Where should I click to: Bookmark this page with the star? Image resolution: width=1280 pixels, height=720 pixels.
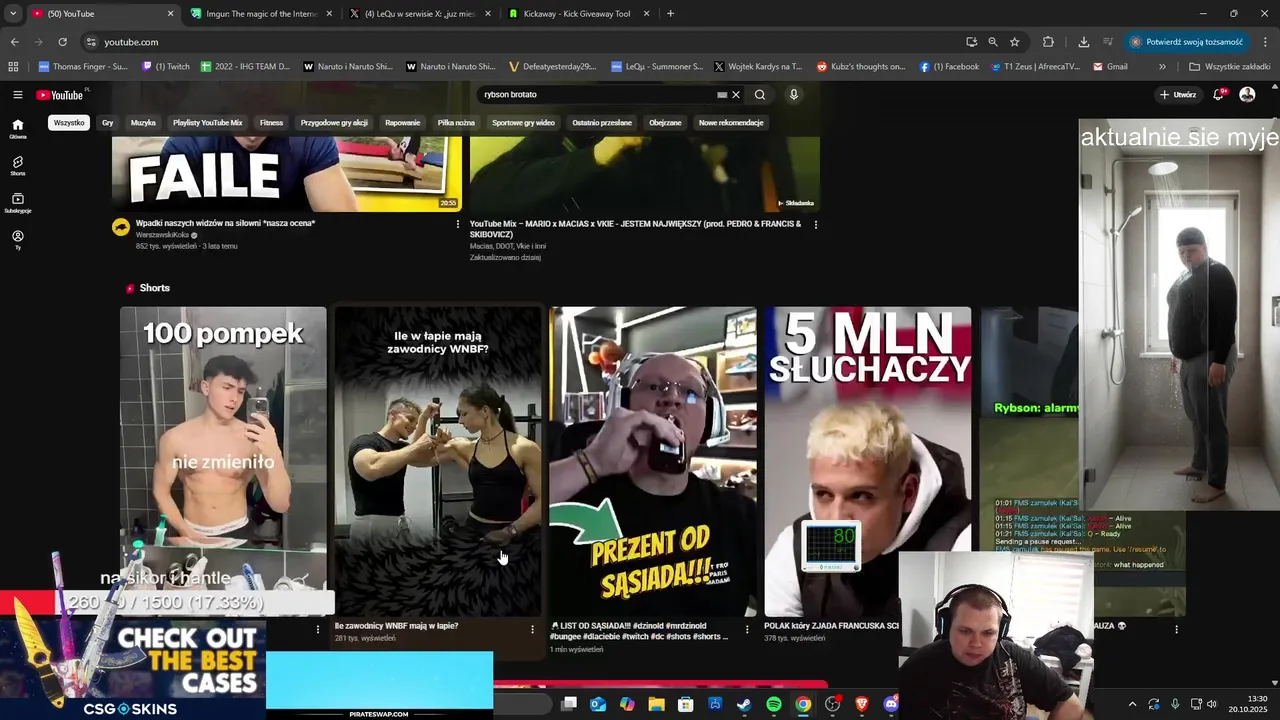click(1014, 42)
